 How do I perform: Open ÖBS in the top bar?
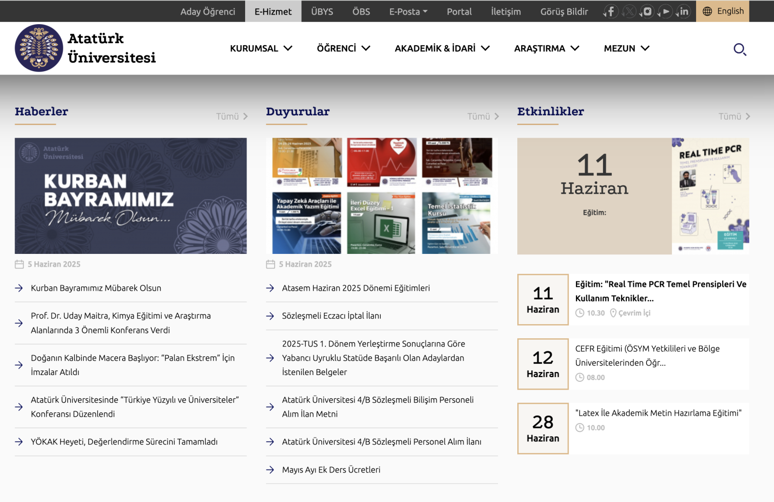point(361,11)
